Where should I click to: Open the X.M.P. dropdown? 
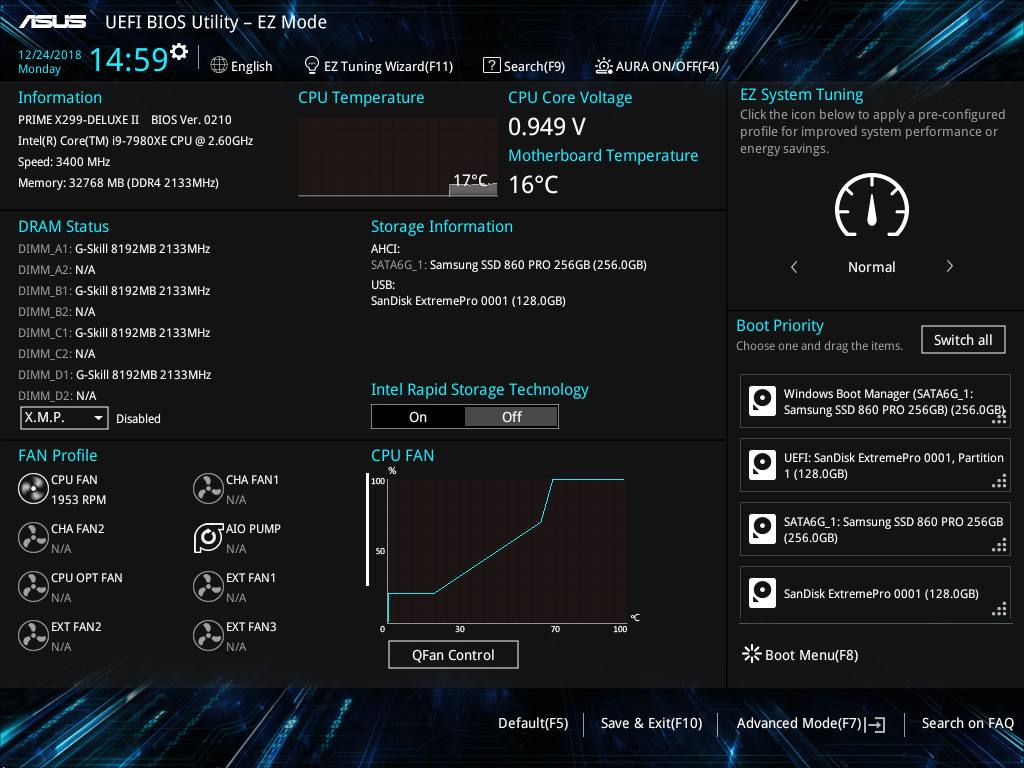pos(64,417)
